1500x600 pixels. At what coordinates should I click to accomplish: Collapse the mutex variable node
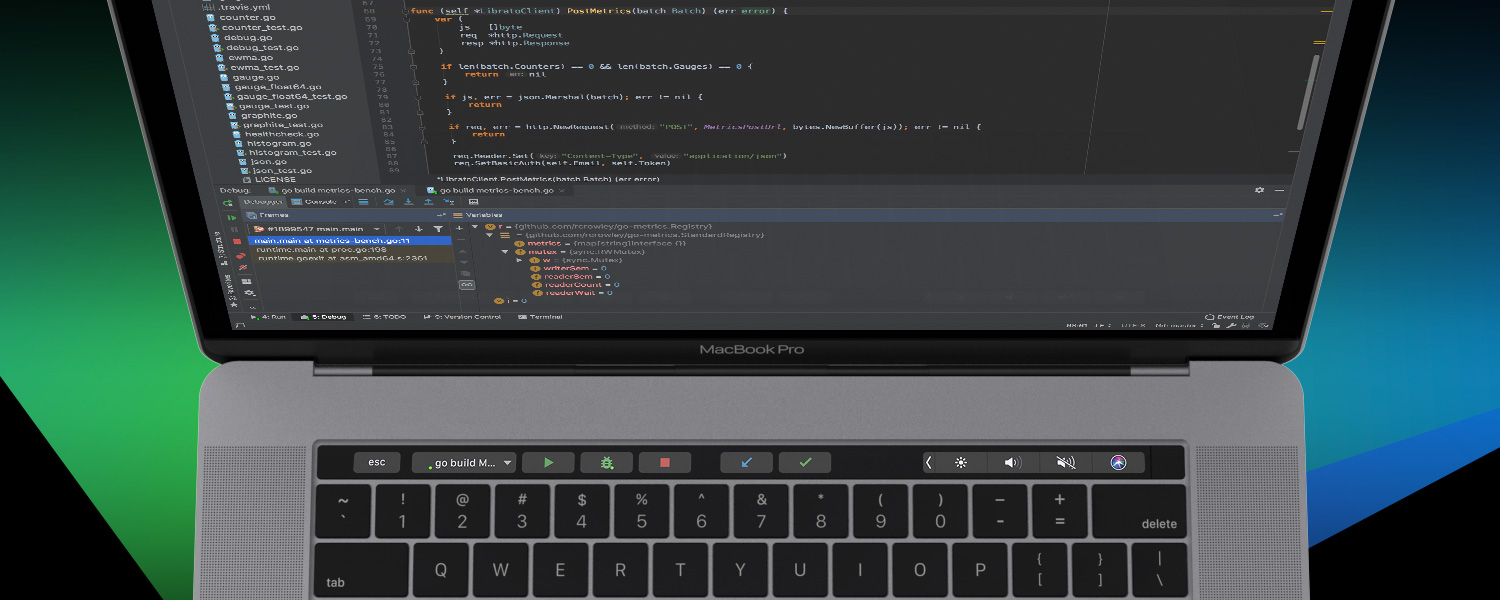tap(505, 252)
